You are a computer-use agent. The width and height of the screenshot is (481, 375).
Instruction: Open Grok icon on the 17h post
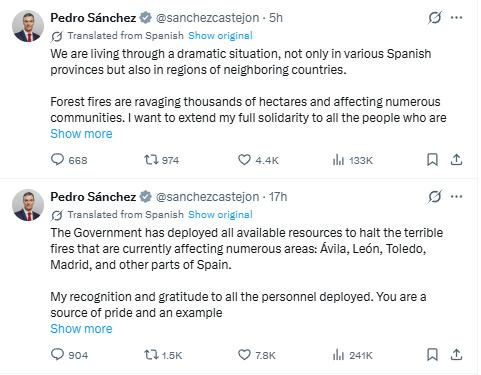coord(435,197)
